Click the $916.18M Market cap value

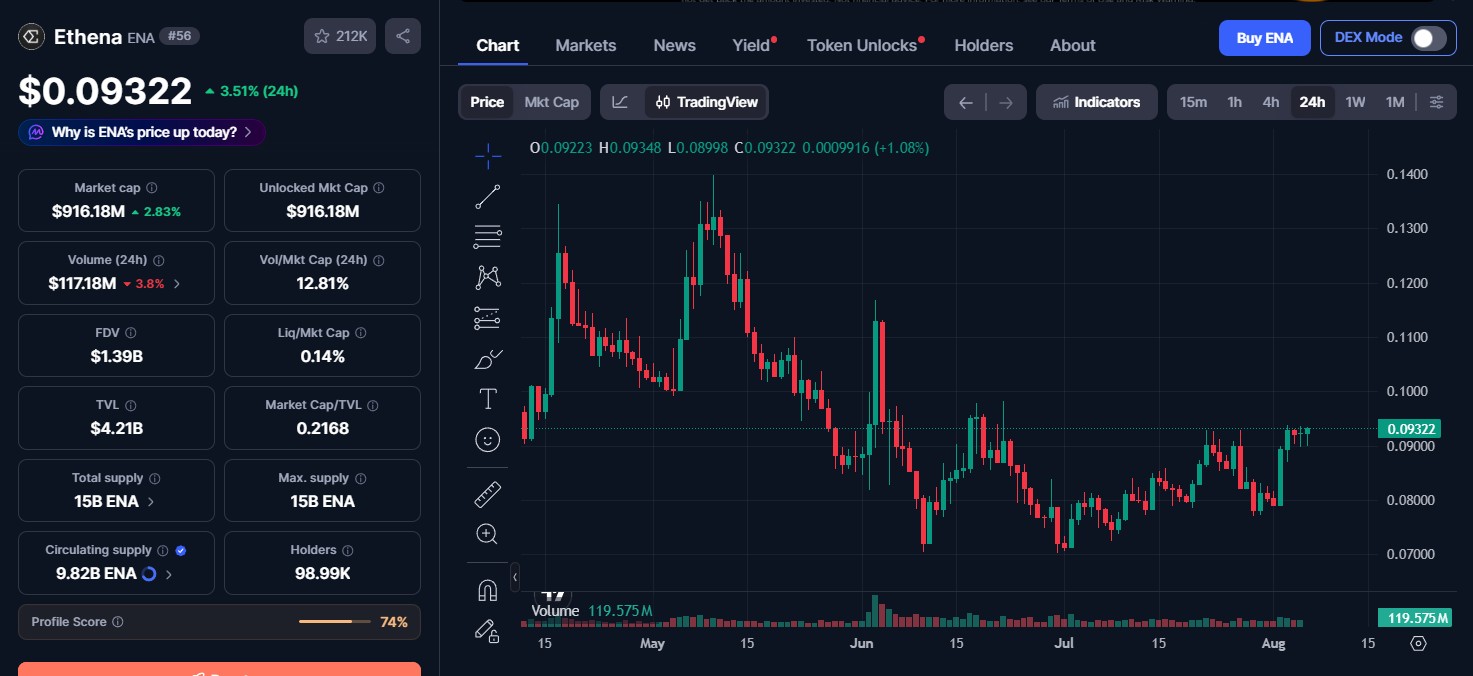88,212
